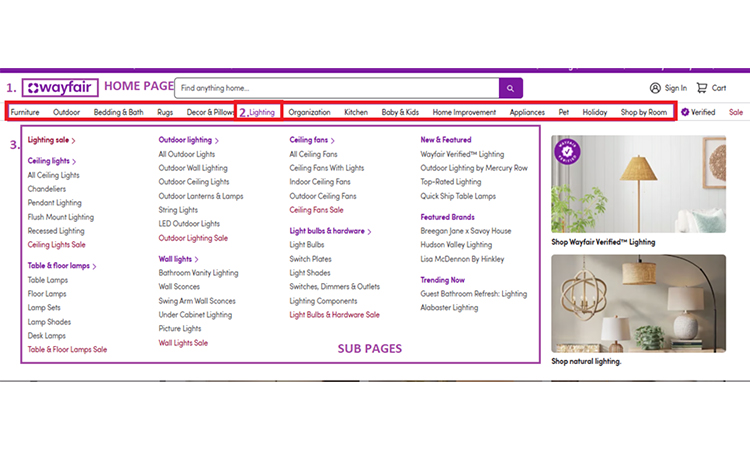Open the Picture Lights link
The image size is (750, 450).
180,328
